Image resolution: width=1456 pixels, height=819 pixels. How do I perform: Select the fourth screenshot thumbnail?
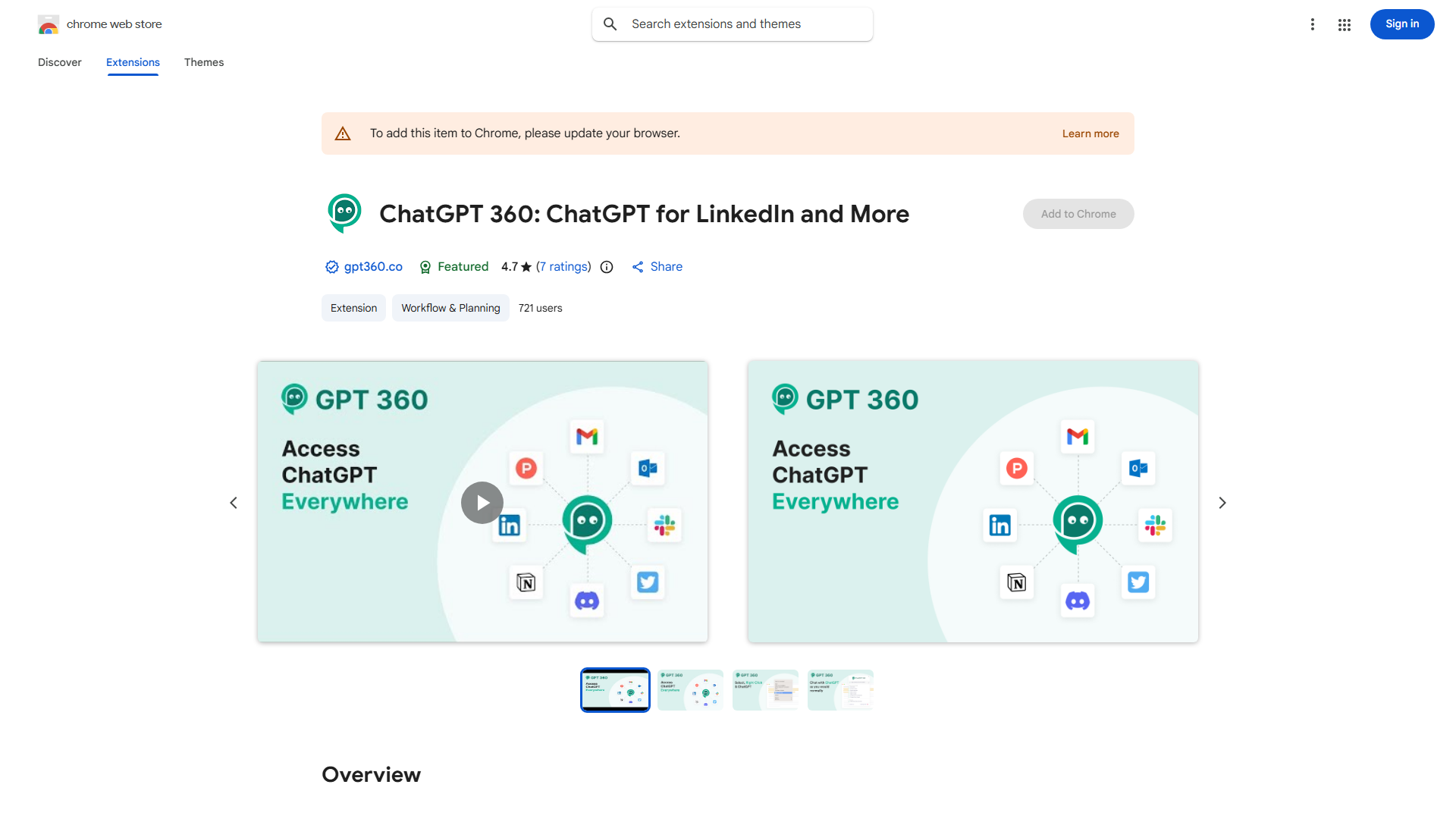pyautogui.click(x=840, y=689)
